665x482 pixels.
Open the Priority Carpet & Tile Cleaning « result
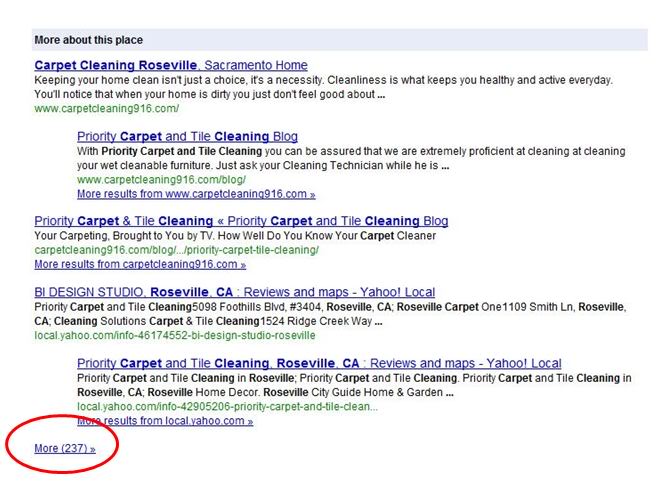(x=240, y=221)
